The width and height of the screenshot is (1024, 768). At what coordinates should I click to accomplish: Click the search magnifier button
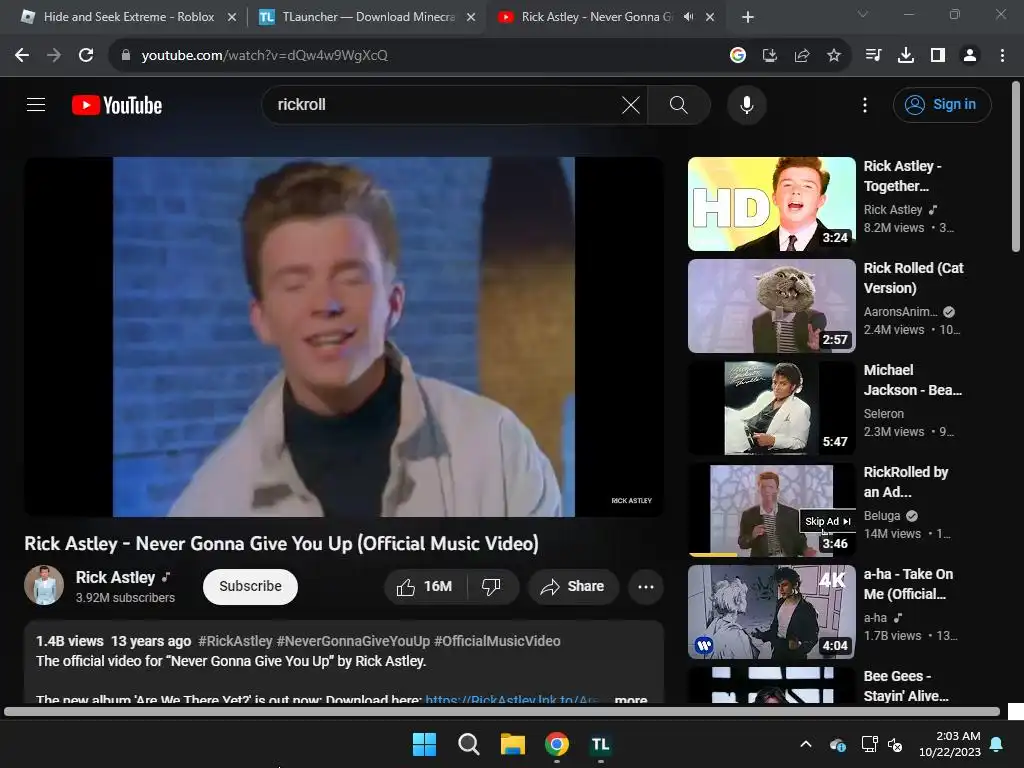679,104
